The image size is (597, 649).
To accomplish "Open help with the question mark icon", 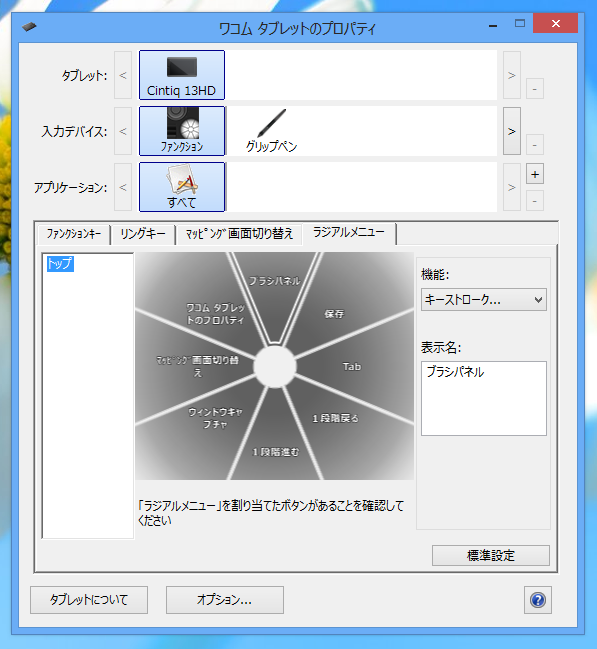I will click(538, 600).
